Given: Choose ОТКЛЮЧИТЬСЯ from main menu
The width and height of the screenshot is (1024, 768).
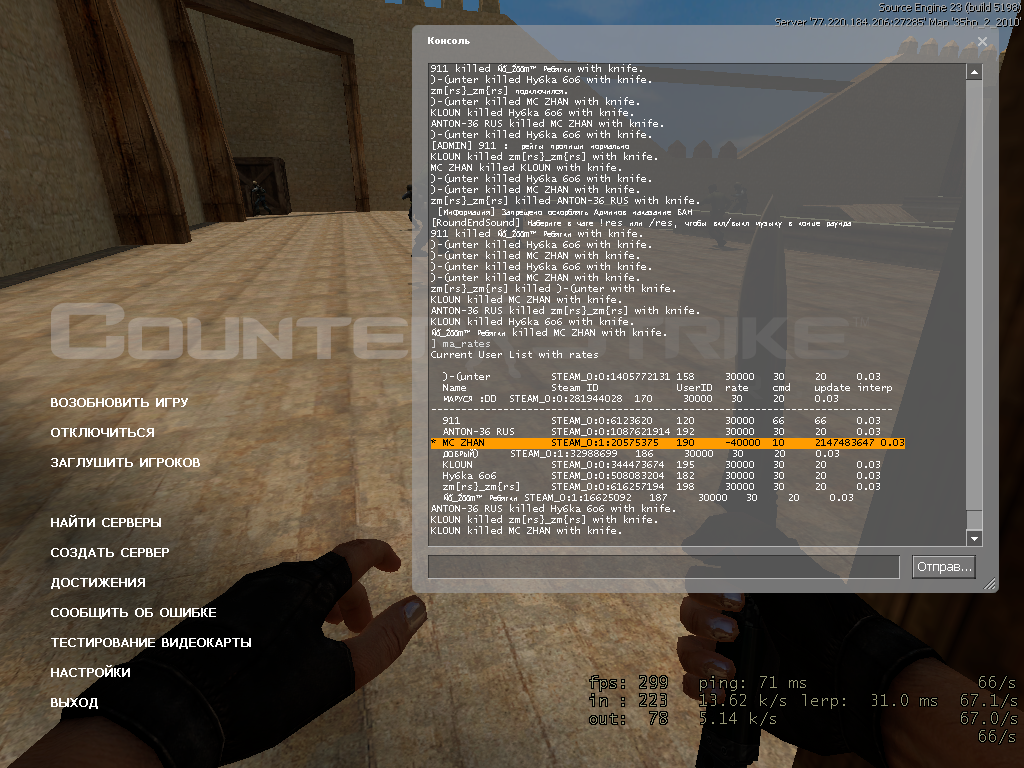Looking at the screenshot, I should 103,432.
